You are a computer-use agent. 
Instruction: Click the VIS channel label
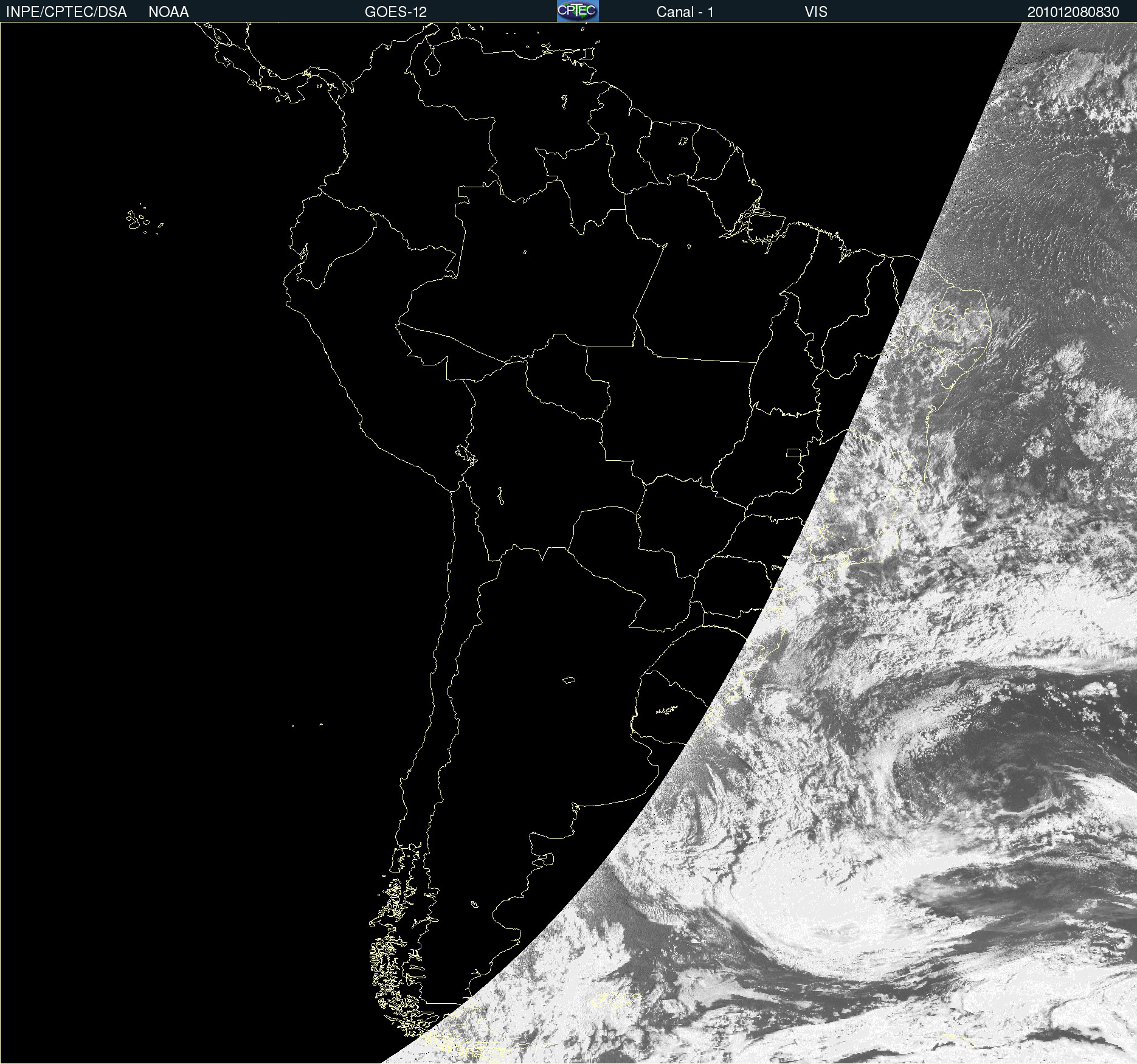click(x=816, y=12)
